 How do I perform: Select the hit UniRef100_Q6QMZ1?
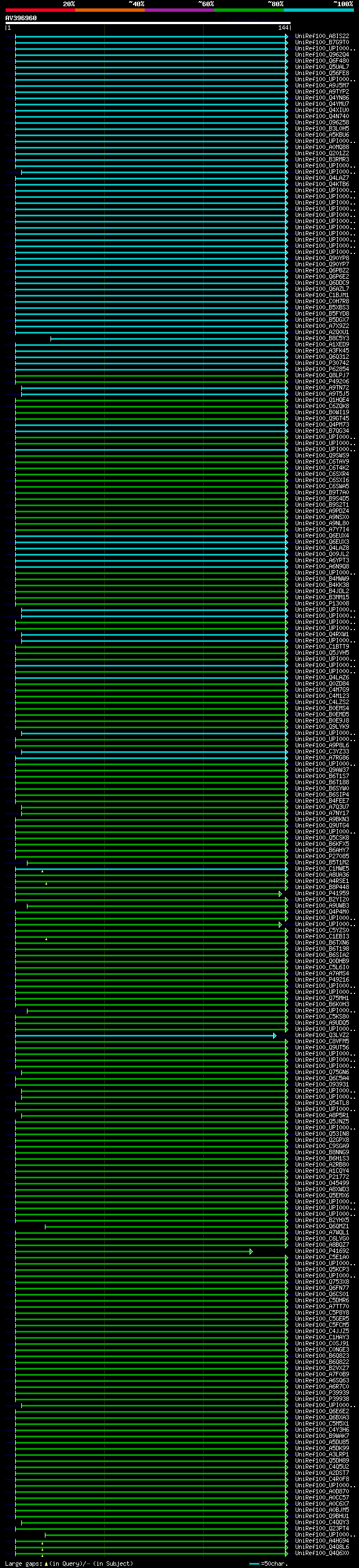tap(323, 1227)
